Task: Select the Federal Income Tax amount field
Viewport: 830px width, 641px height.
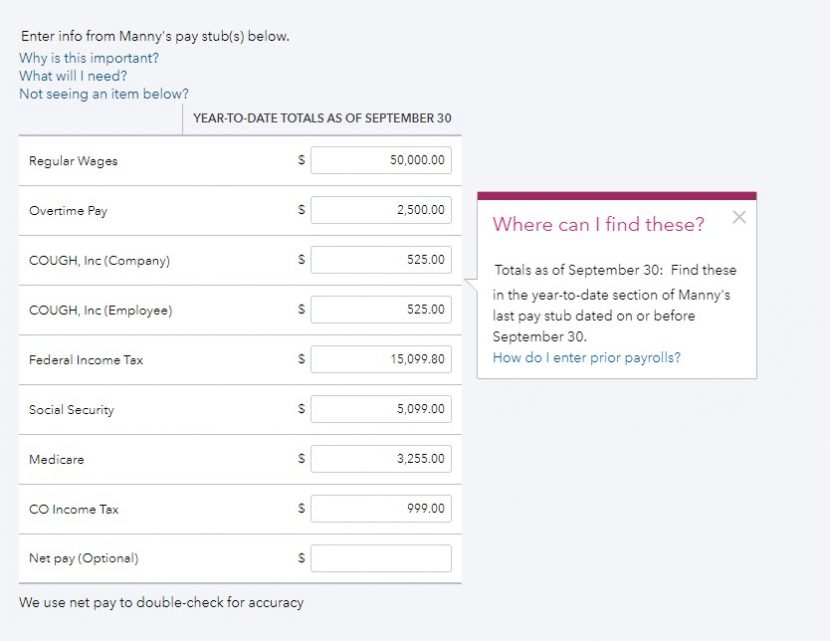Action: point(381,359)
